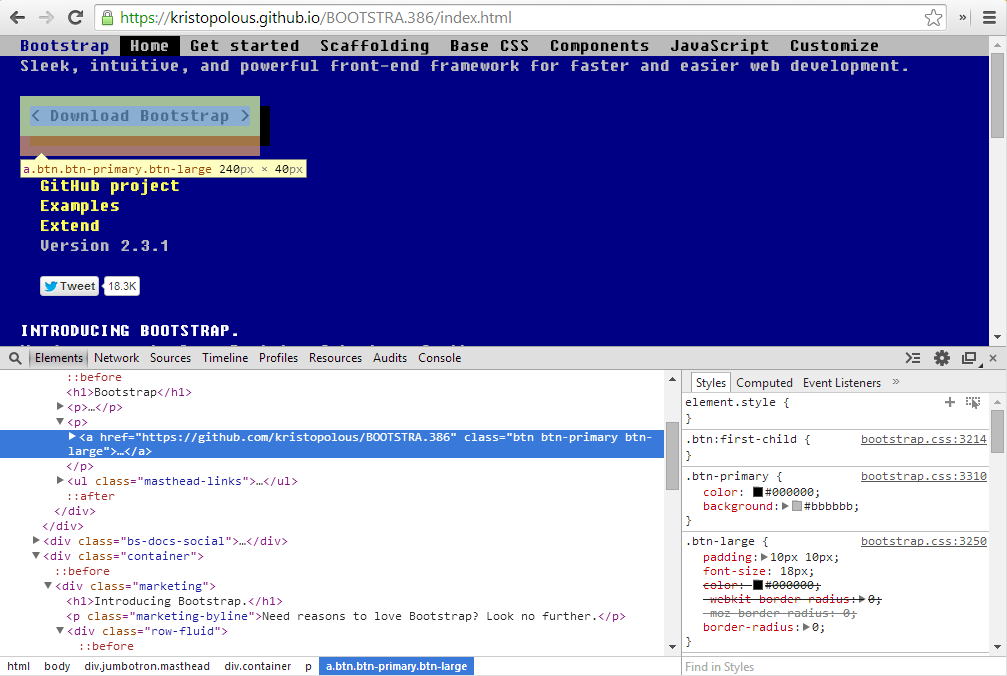Open Get started nav item
Viewport: 1007px width, 676px height.
pyautogui.click(x=245, y=46)
